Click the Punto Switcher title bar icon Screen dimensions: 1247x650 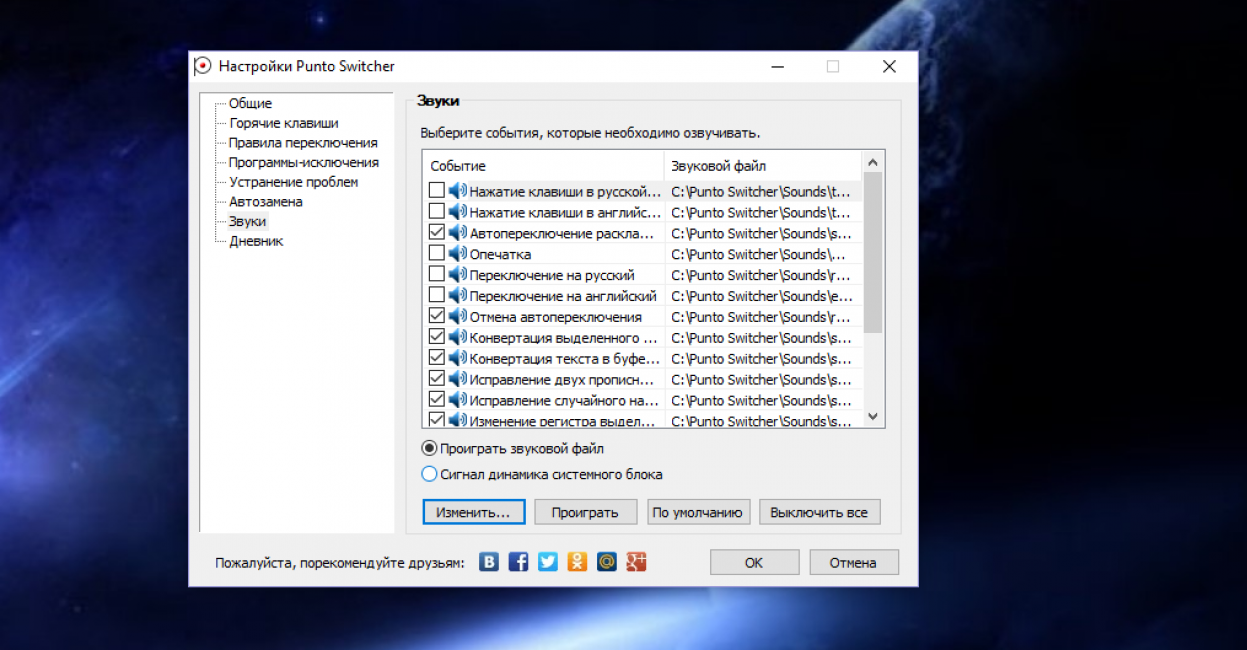203,66
